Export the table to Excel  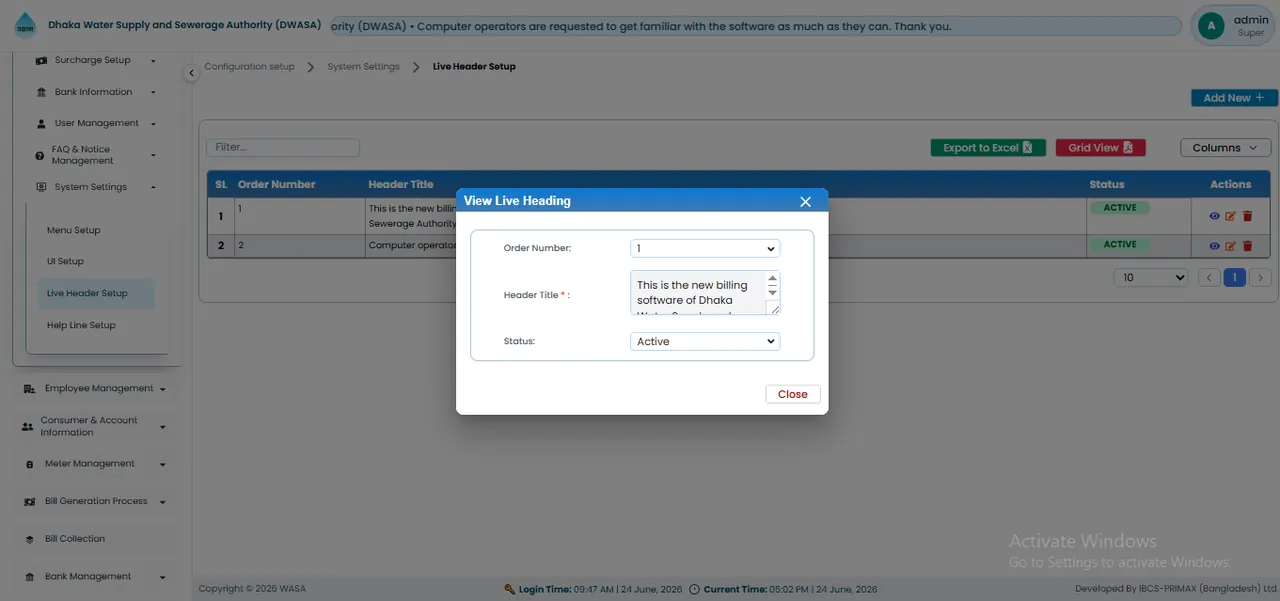(x=988, y=148)
